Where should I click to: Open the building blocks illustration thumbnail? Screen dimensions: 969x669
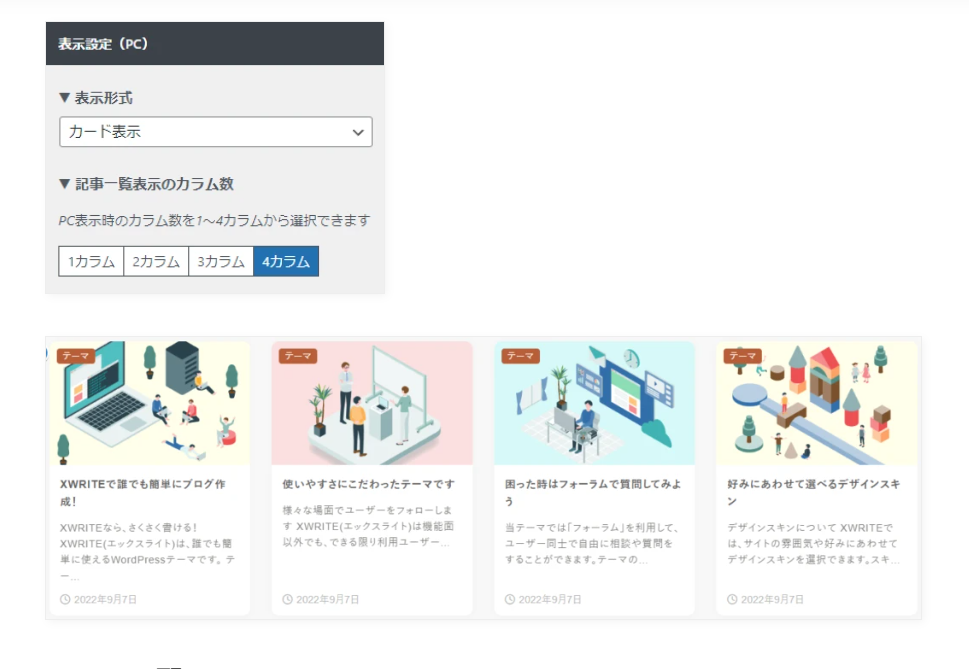point(817,403)
